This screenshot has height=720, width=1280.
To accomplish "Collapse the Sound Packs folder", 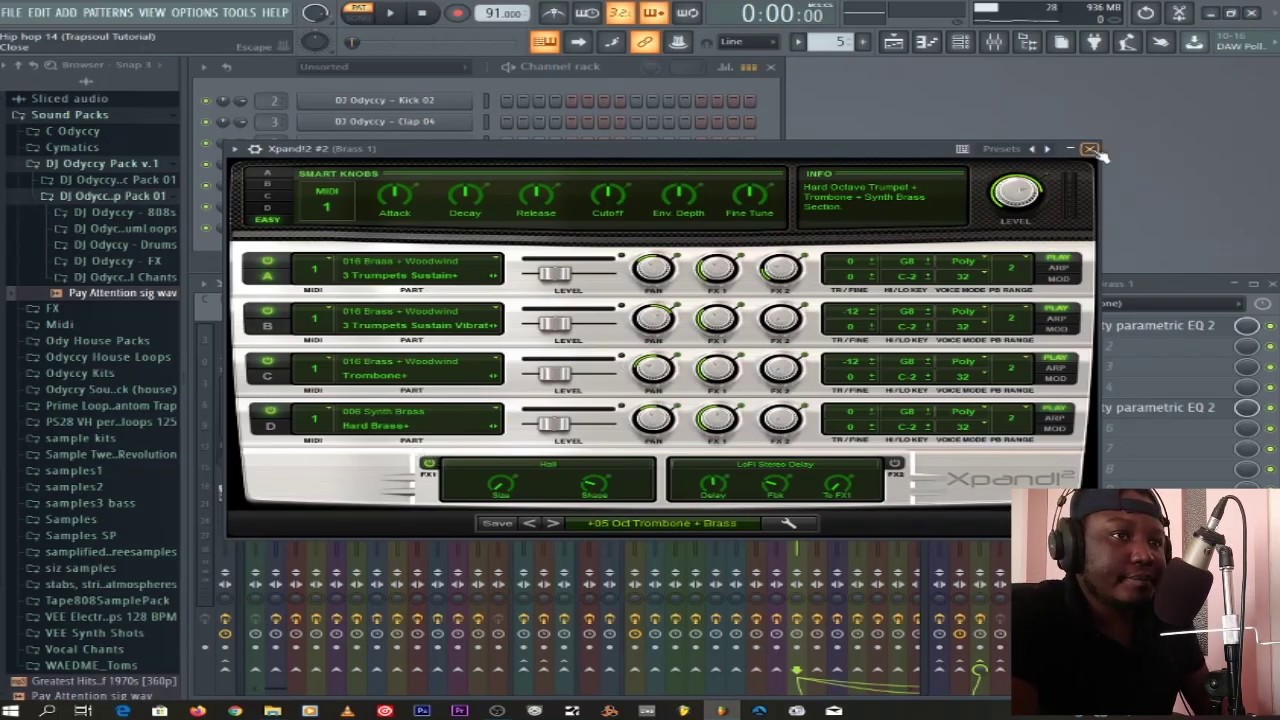I will pyautogui.click(x=69, y=115).
